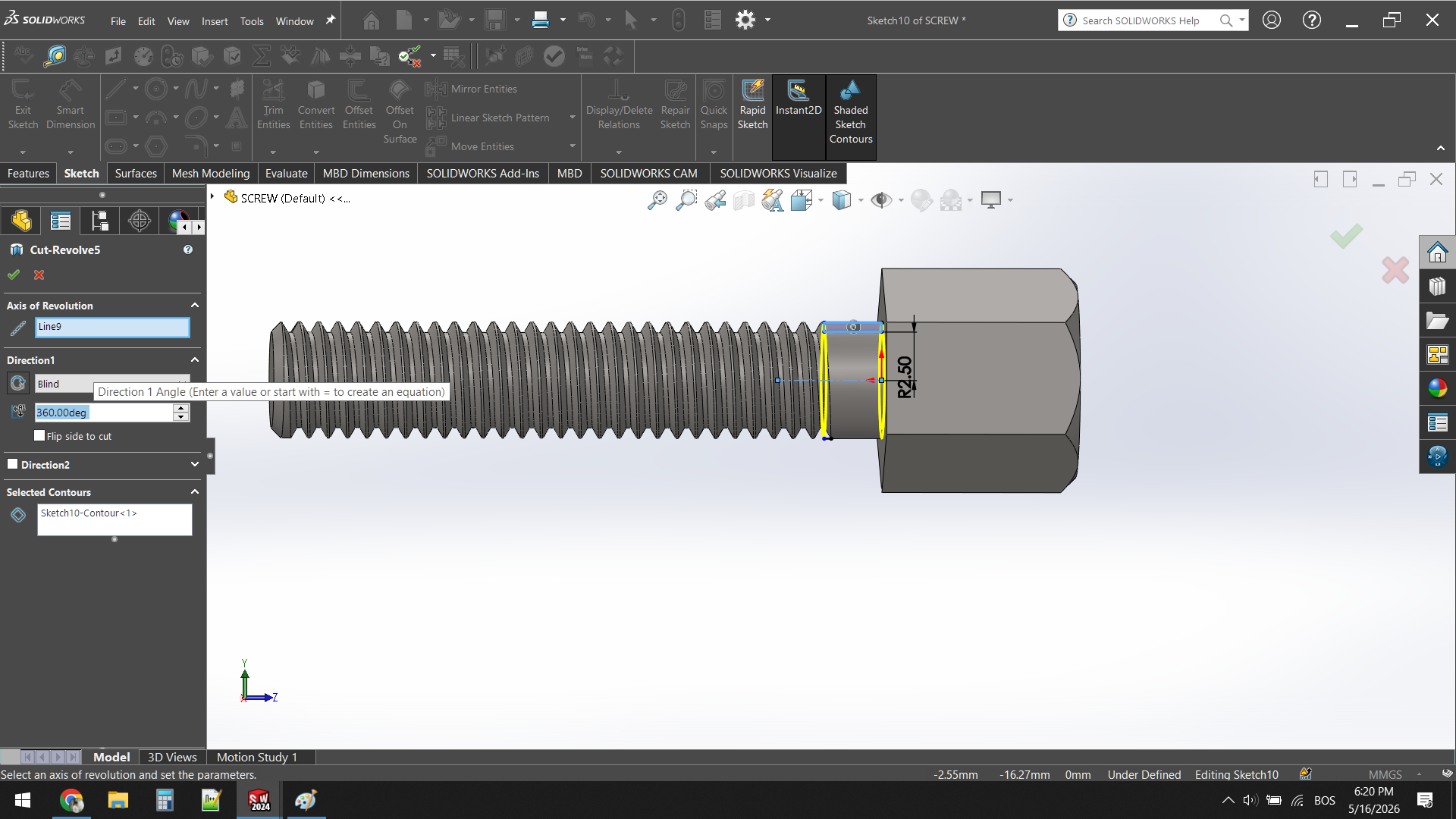
Task: Collapse the Direction1 section
Action: [195, 360]
